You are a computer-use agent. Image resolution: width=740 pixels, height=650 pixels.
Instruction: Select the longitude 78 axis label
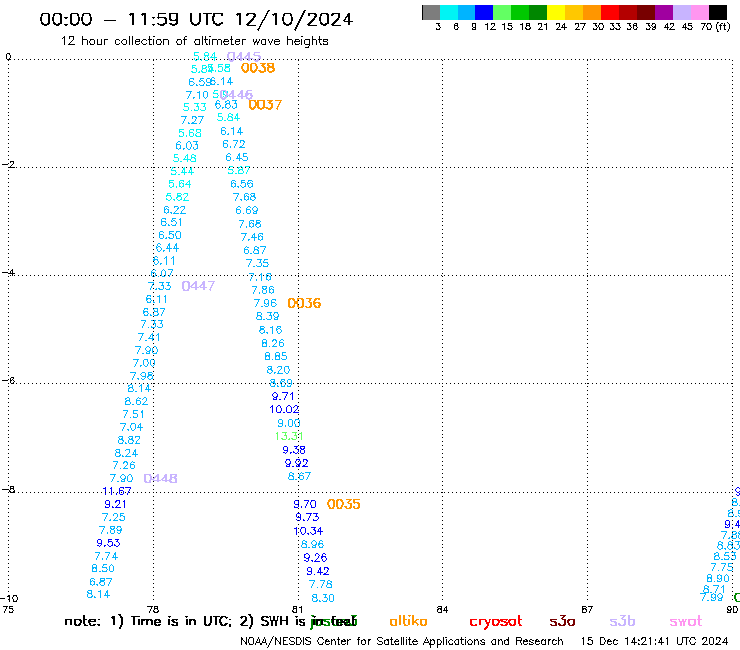coord(153,609)
